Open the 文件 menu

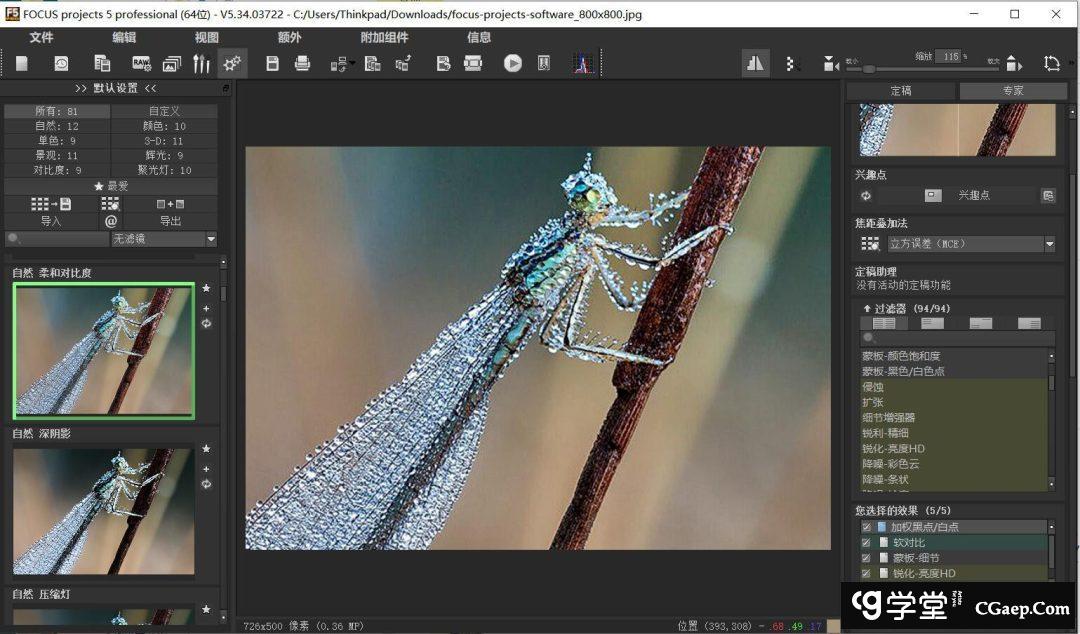click(41, 37)
